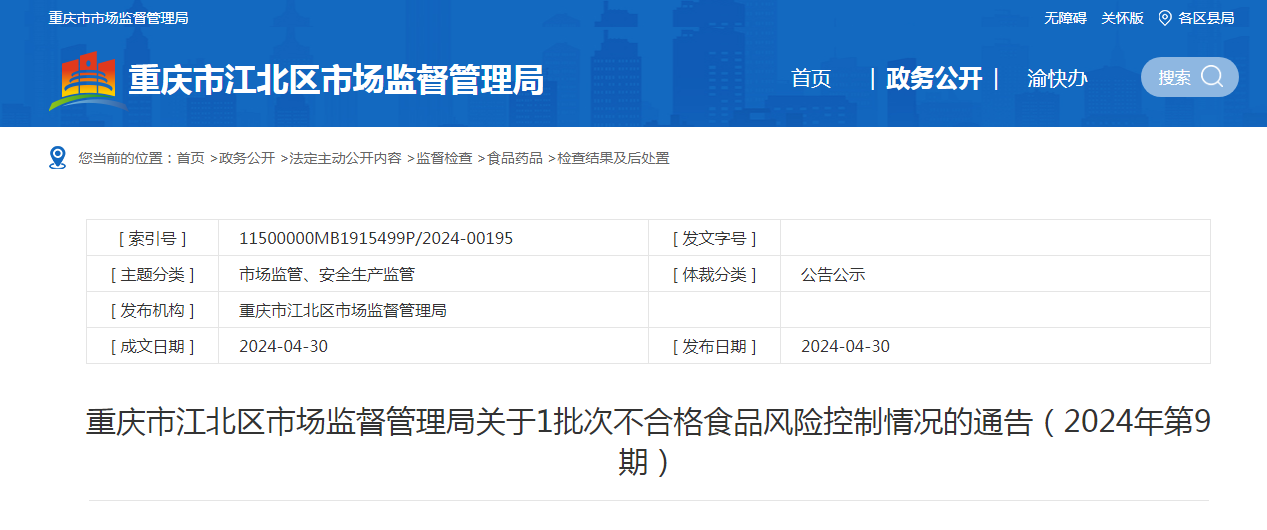Open the 政务公开 navigation tab

pyautogui.click(x=934, y=79)
